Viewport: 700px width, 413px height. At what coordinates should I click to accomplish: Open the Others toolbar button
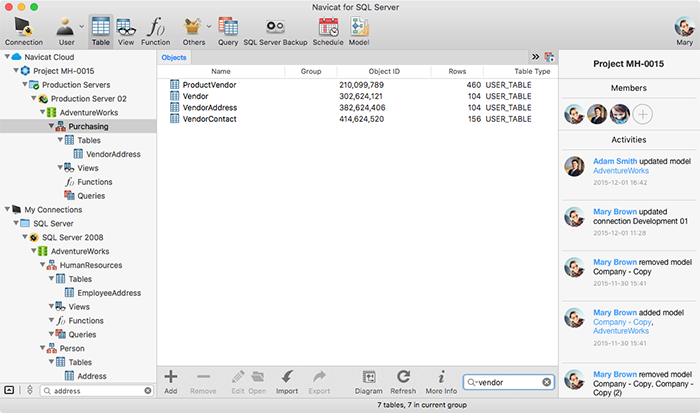193,31
